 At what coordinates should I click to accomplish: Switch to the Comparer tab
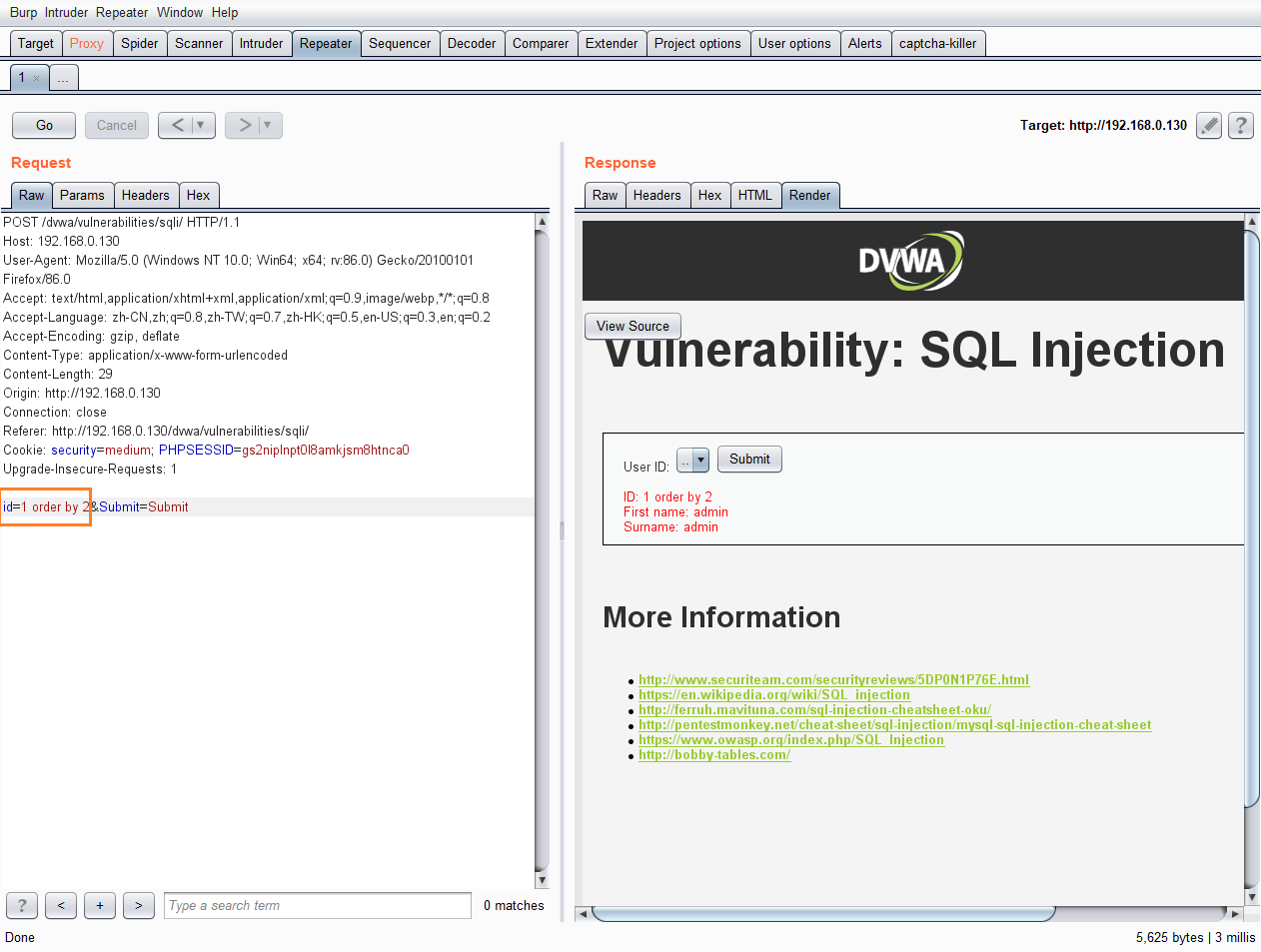coord(541,43)
